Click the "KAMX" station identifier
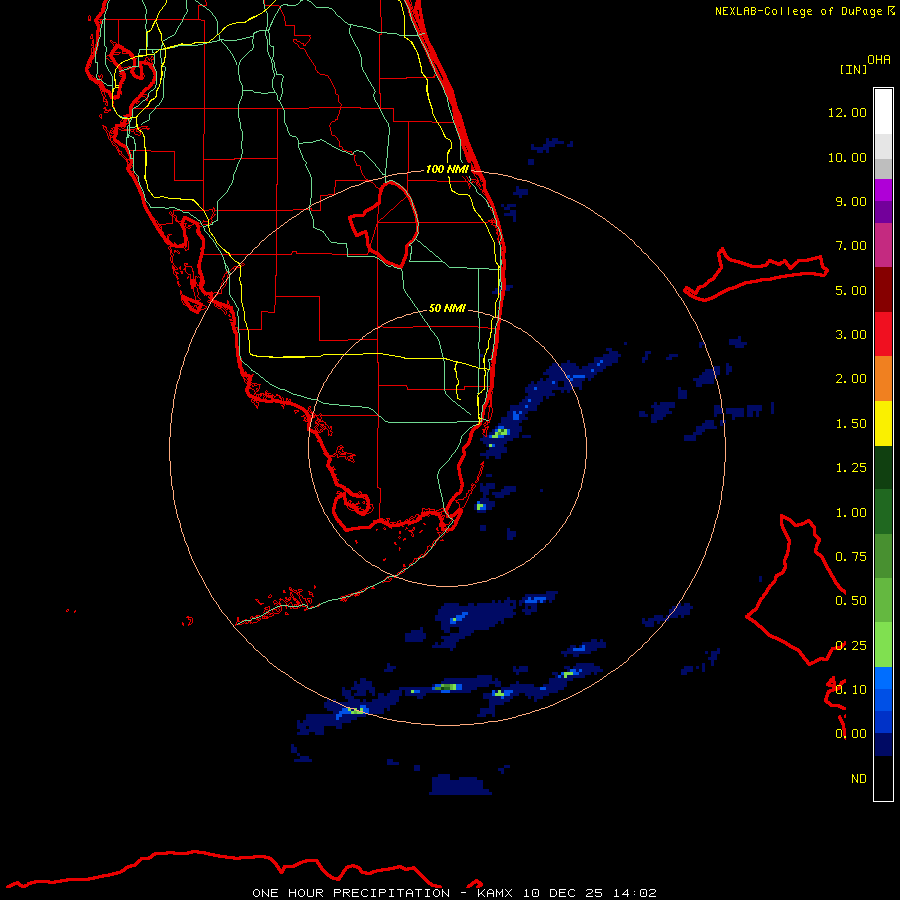This screenshot has width=900, height=900. (495, 893)
